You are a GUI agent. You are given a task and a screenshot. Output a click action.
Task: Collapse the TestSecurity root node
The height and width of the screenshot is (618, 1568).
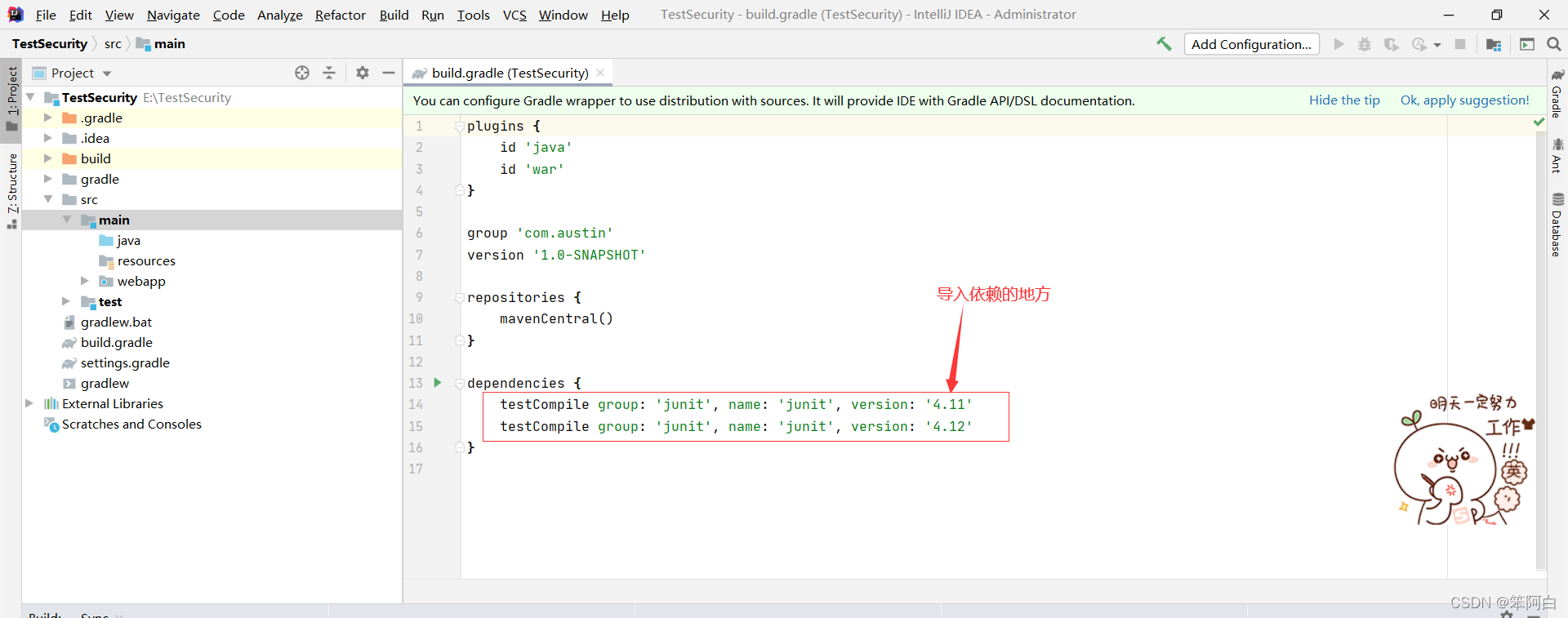click(30, 97)
